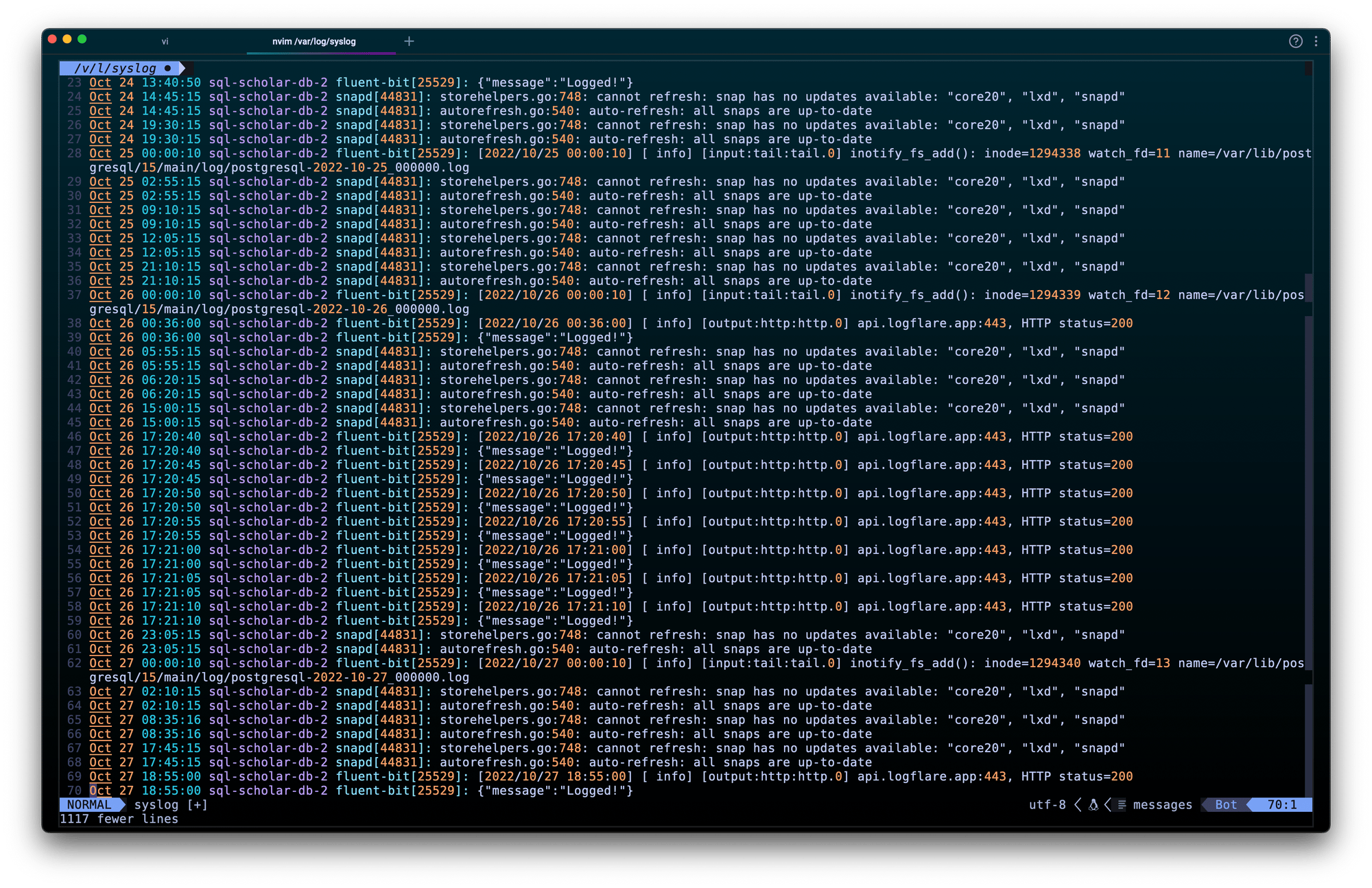Select the nvim /var/log/syslog tab
Screen dimensions: 1372x888
point(314,41)
